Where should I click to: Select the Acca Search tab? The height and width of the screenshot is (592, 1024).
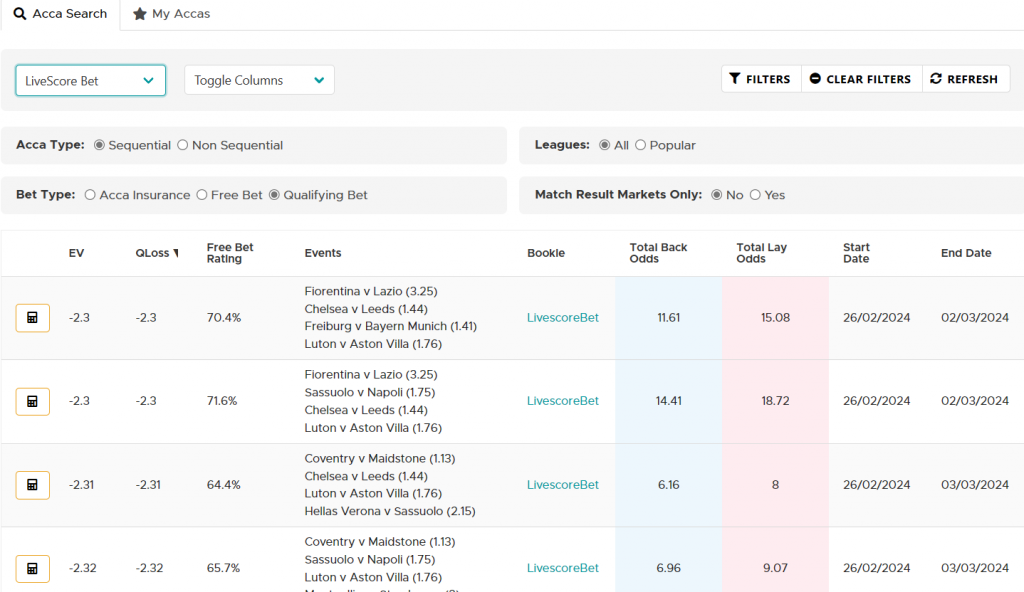(60, 14)
